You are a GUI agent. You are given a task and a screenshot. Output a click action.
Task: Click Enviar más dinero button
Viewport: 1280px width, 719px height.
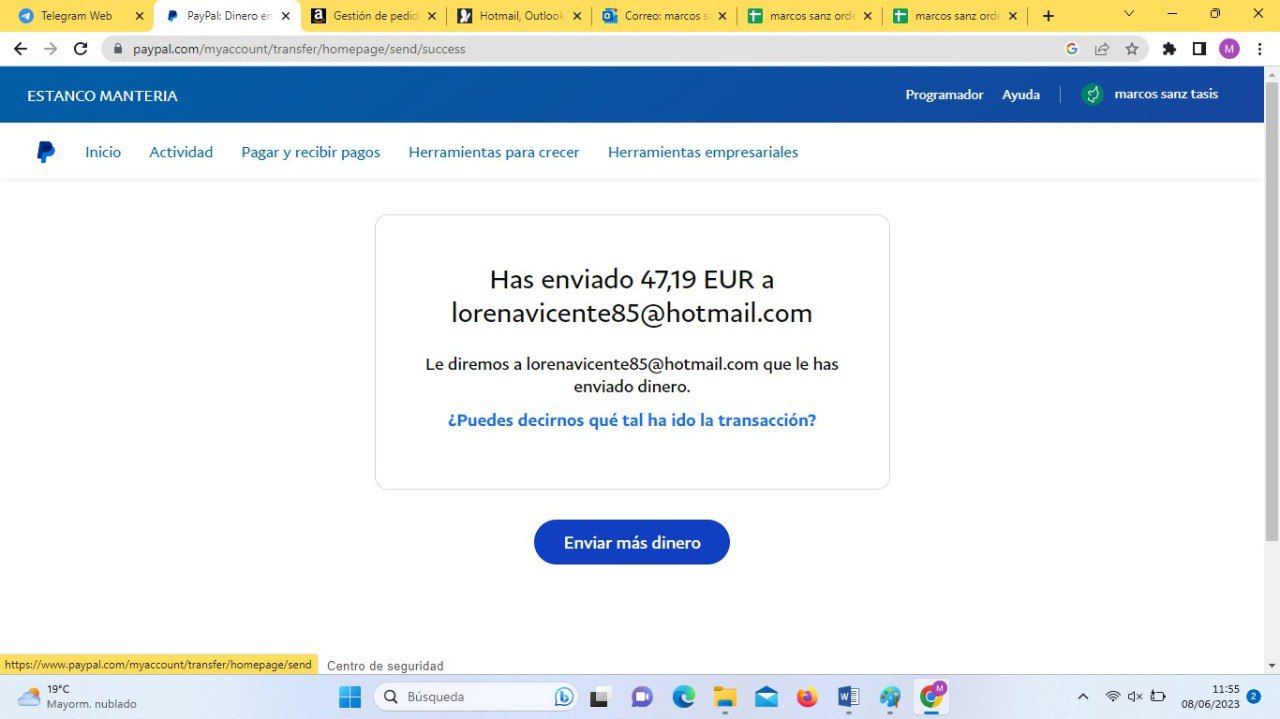632,542
